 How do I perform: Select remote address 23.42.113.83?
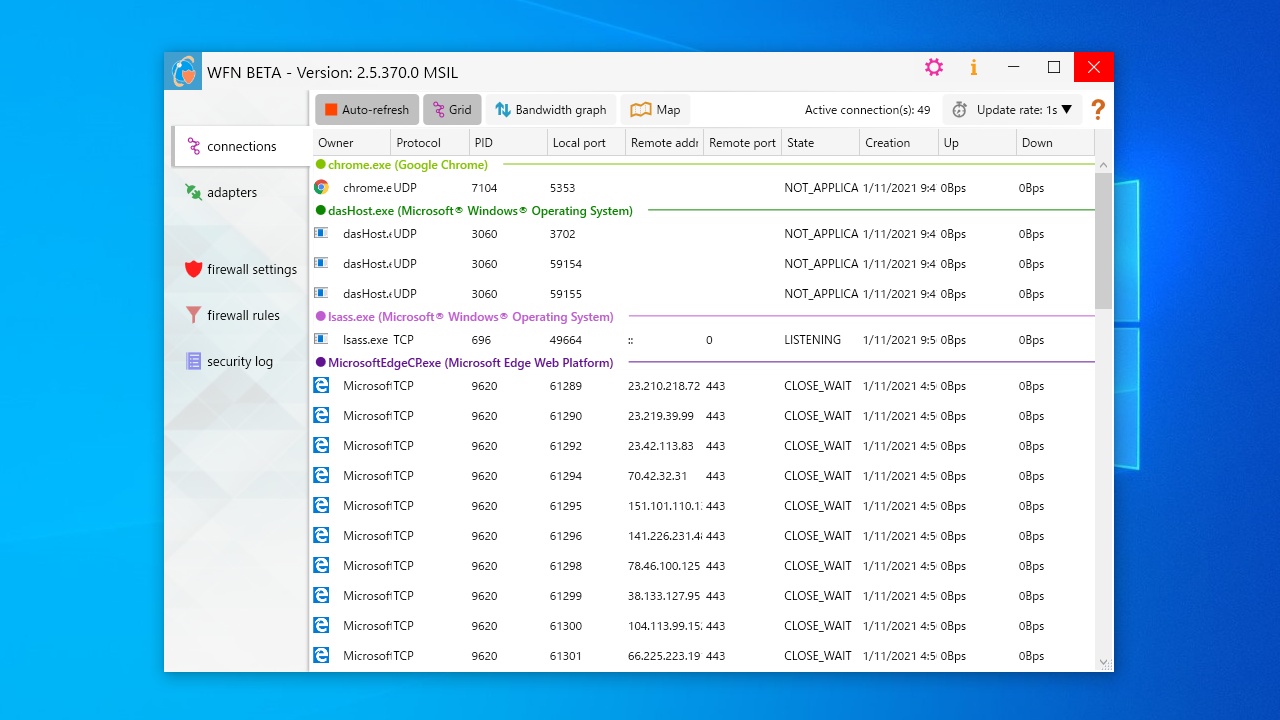pyautogui.click(x=660, y=446)
